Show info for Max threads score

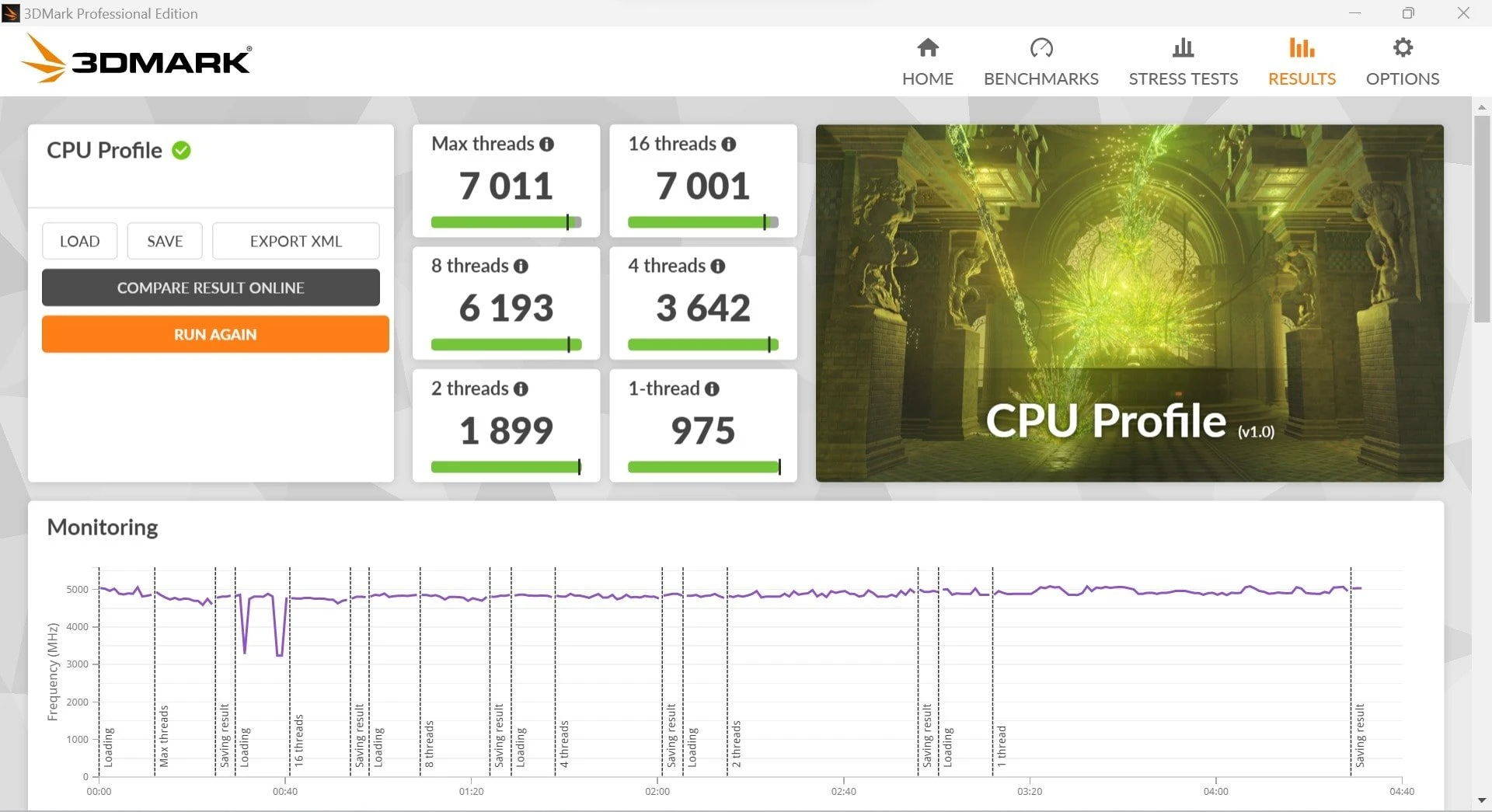[547, 145]
